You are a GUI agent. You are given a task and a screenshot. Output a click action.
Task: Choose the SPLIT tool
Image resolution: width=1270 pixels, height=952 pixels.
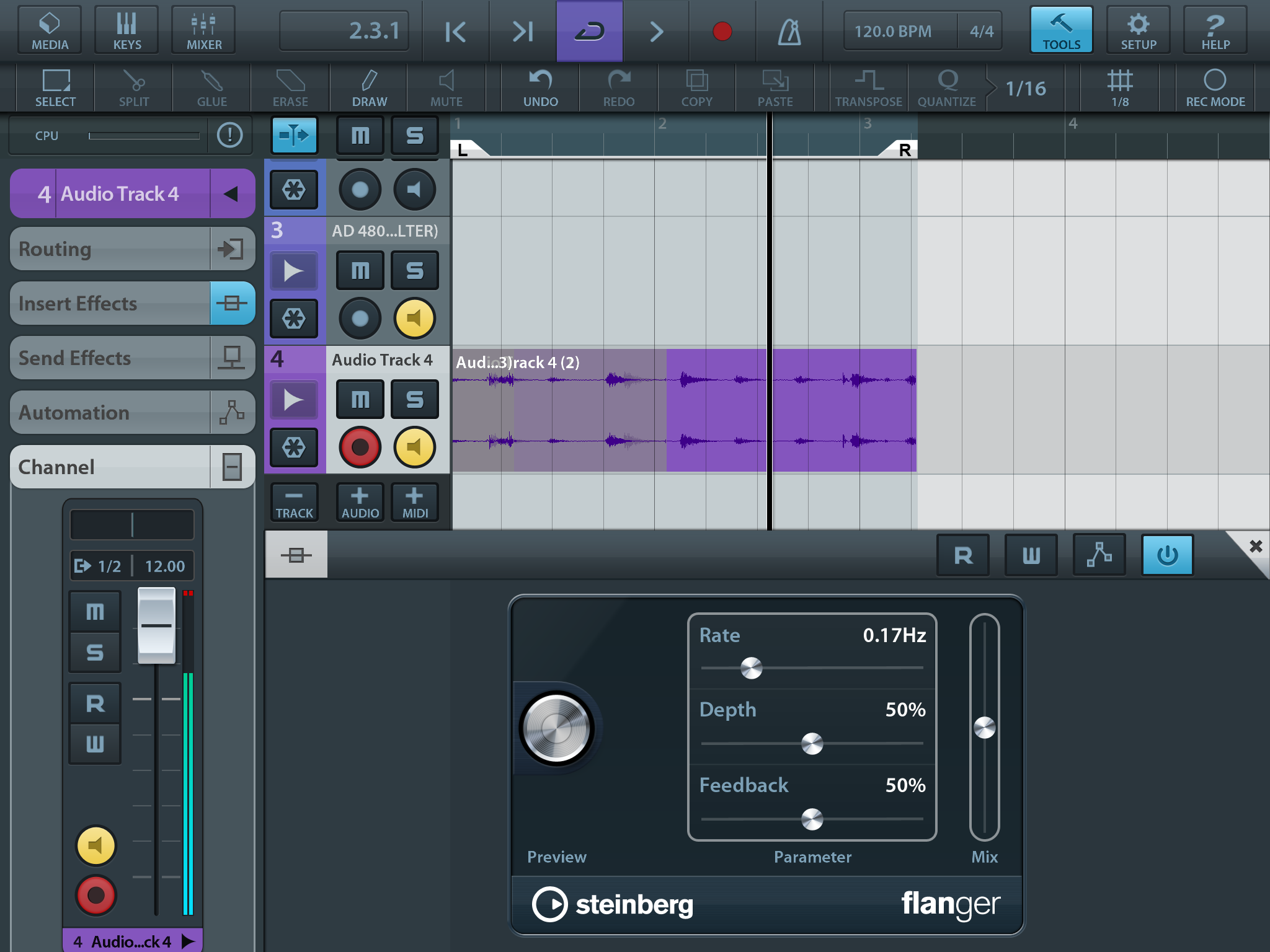134,88
